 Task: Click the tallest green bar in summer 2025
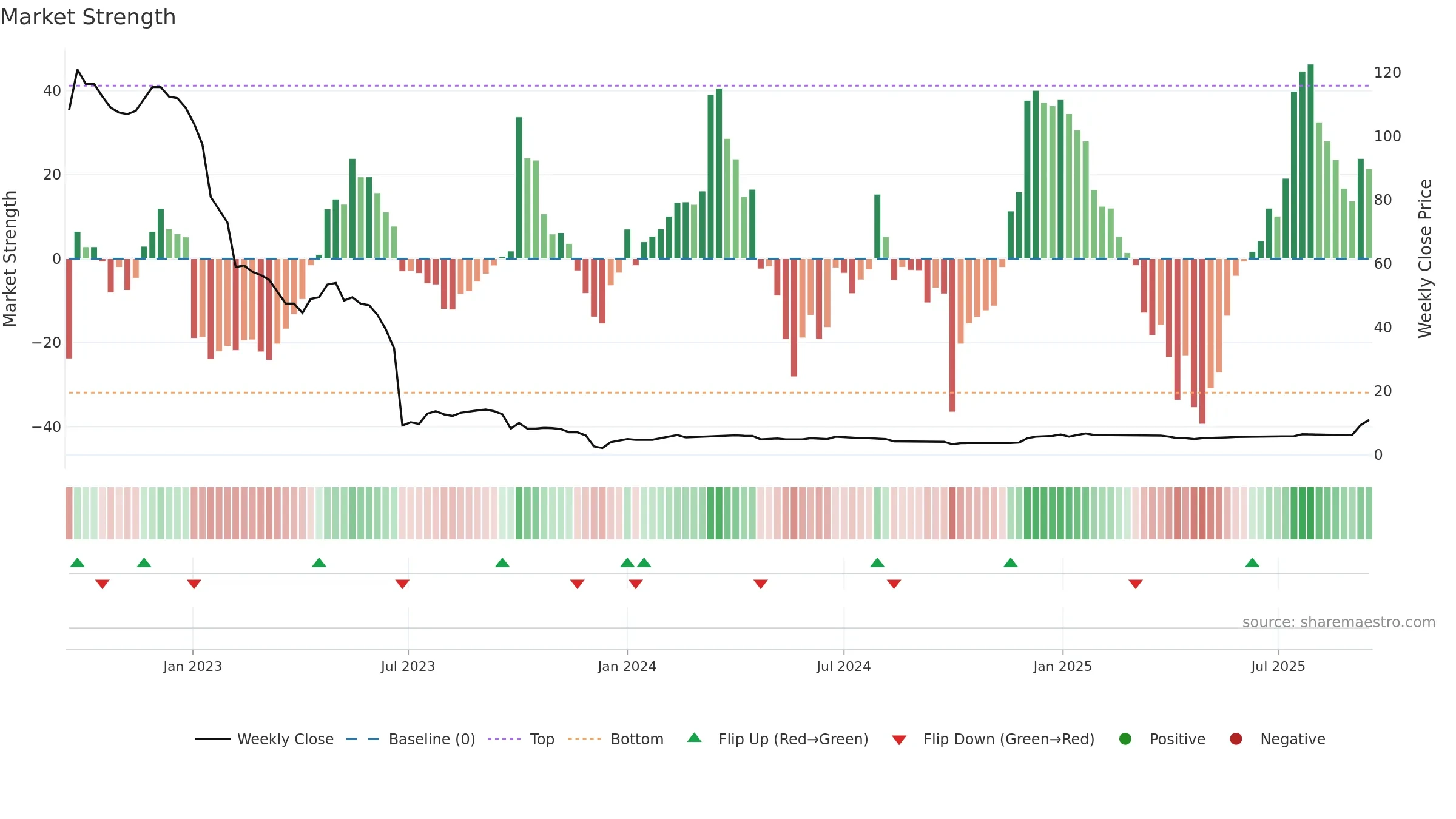coord(1310,161)
